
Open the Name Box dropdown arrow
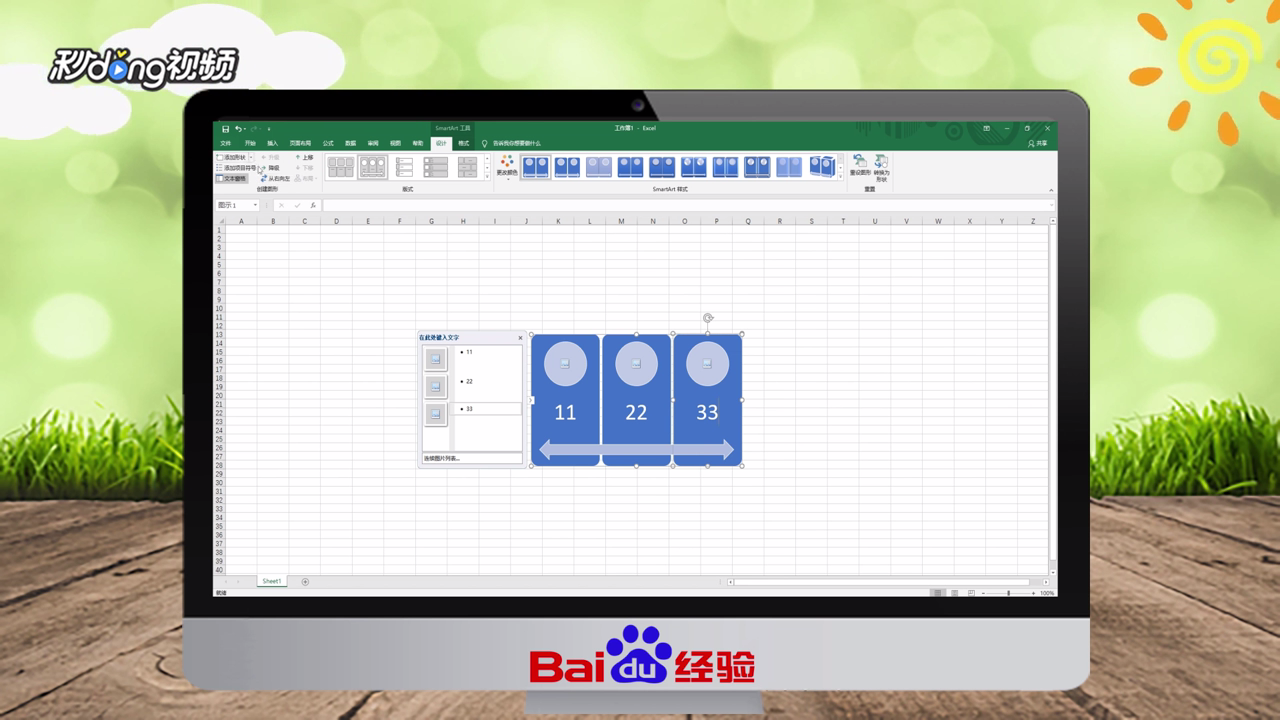click(x=255, y=205)
